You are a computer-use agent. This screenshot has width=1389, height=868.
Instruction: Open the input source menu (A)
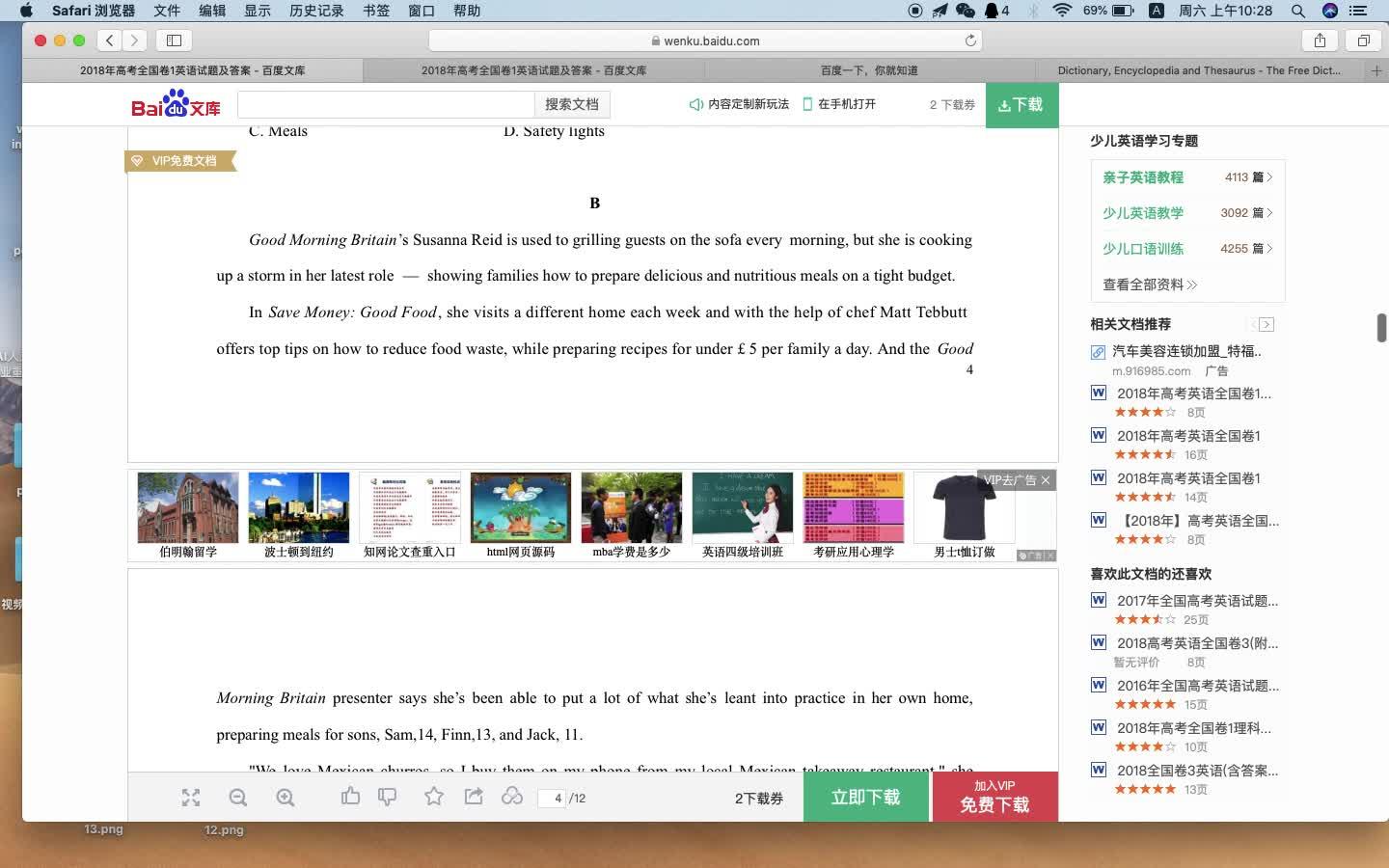click(x=1157, y=11)
